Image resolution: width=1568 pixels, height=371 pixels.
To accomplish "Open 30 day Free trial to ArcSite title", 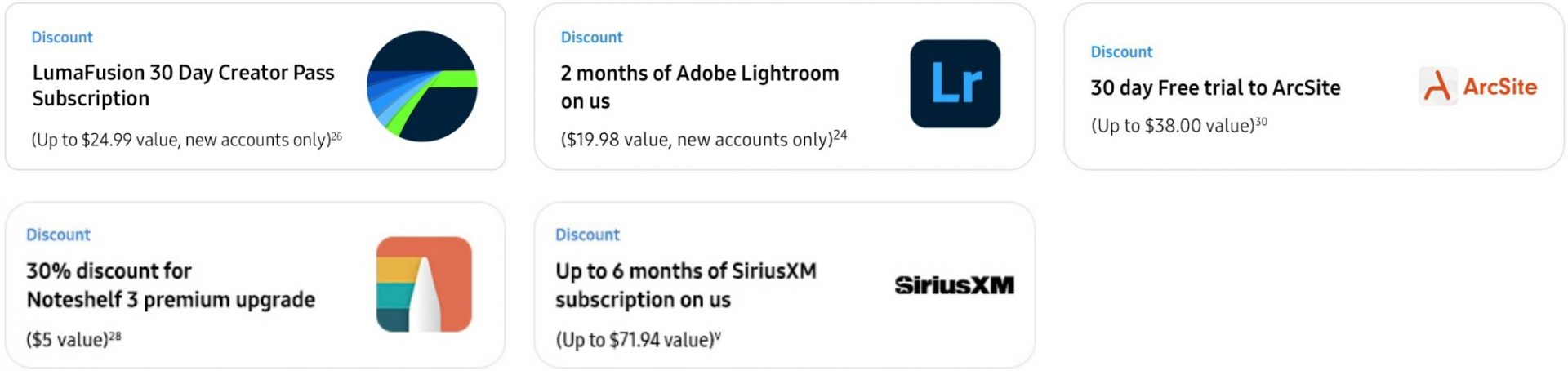I will coord(1215,87).
